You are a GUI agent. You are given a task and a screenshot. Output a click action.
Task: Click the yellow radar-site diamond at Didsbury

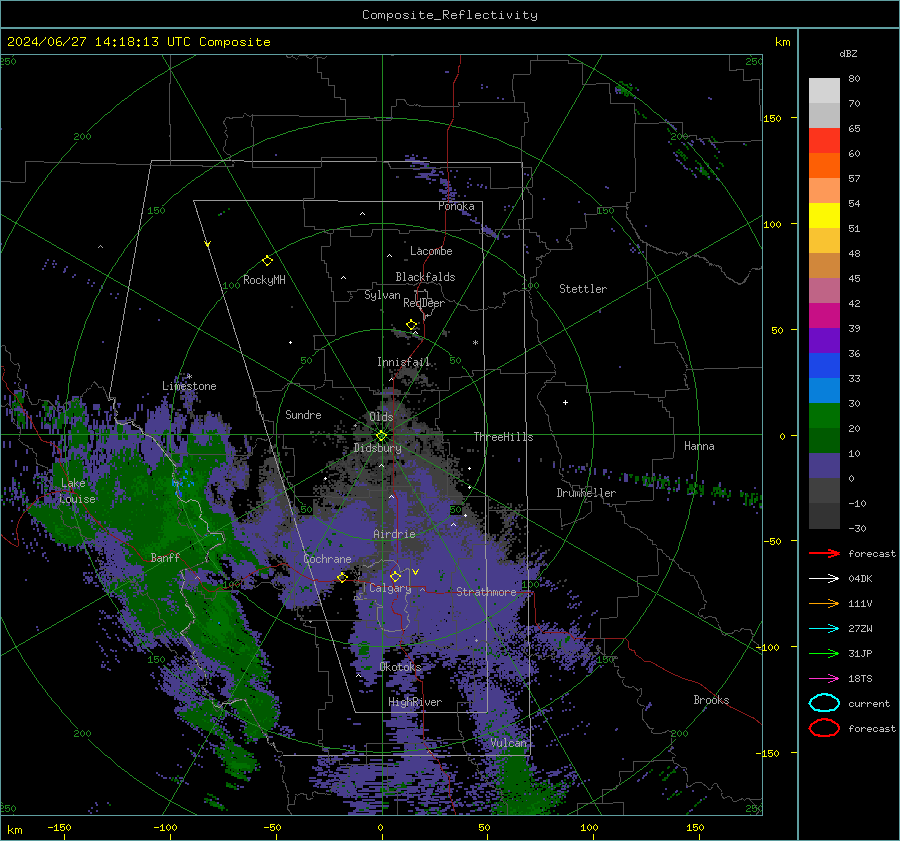pyautogui.click(x=381, y=436)
